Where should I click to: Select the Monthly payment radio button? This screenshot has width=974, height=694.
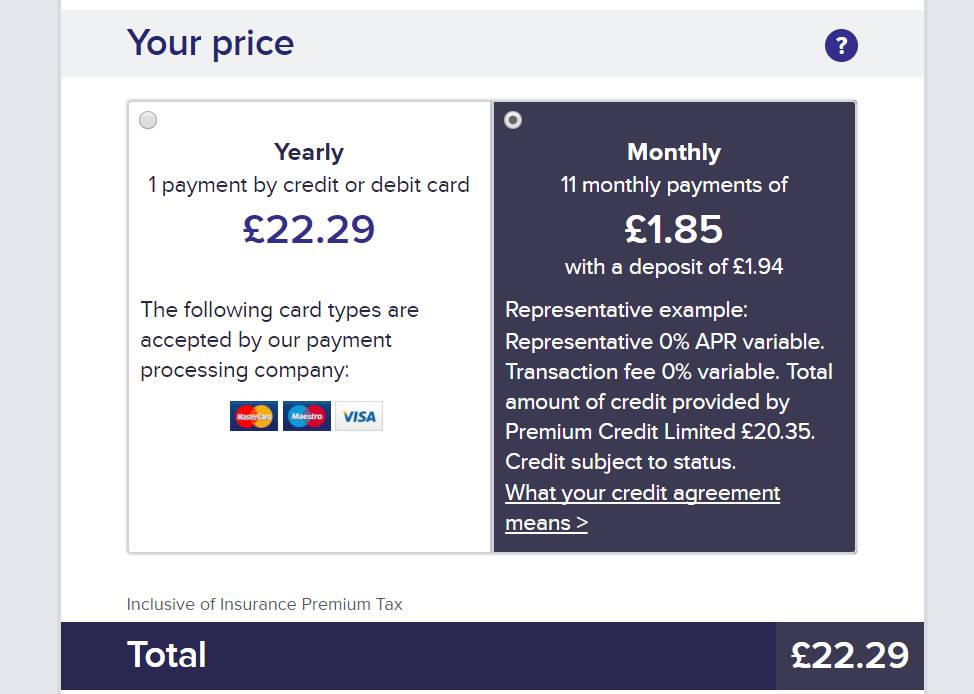click(x=513, y=120)
